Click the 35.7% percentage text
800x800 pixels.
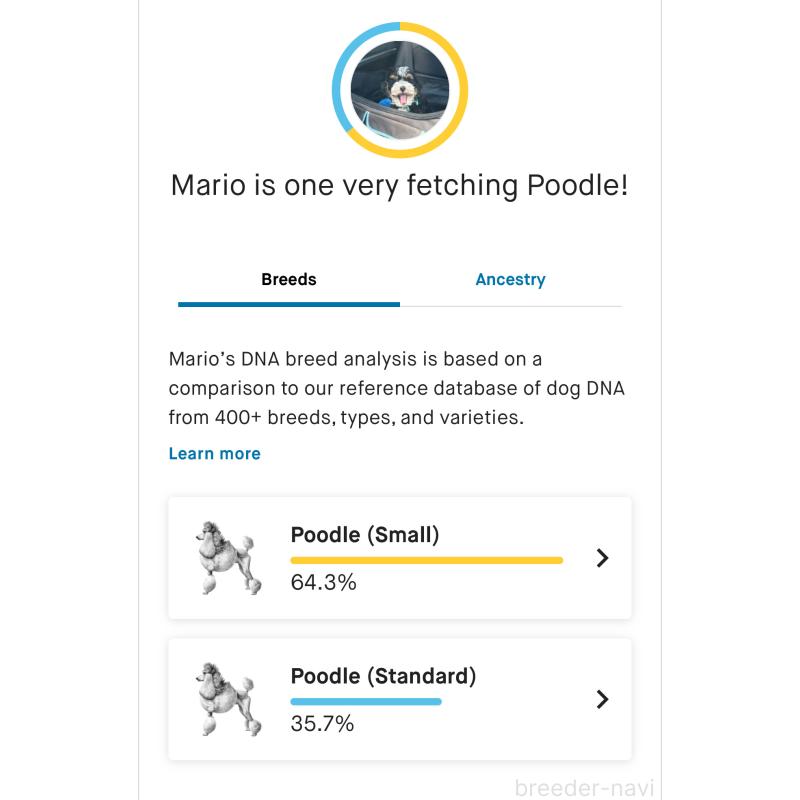(x=322, y=723)
